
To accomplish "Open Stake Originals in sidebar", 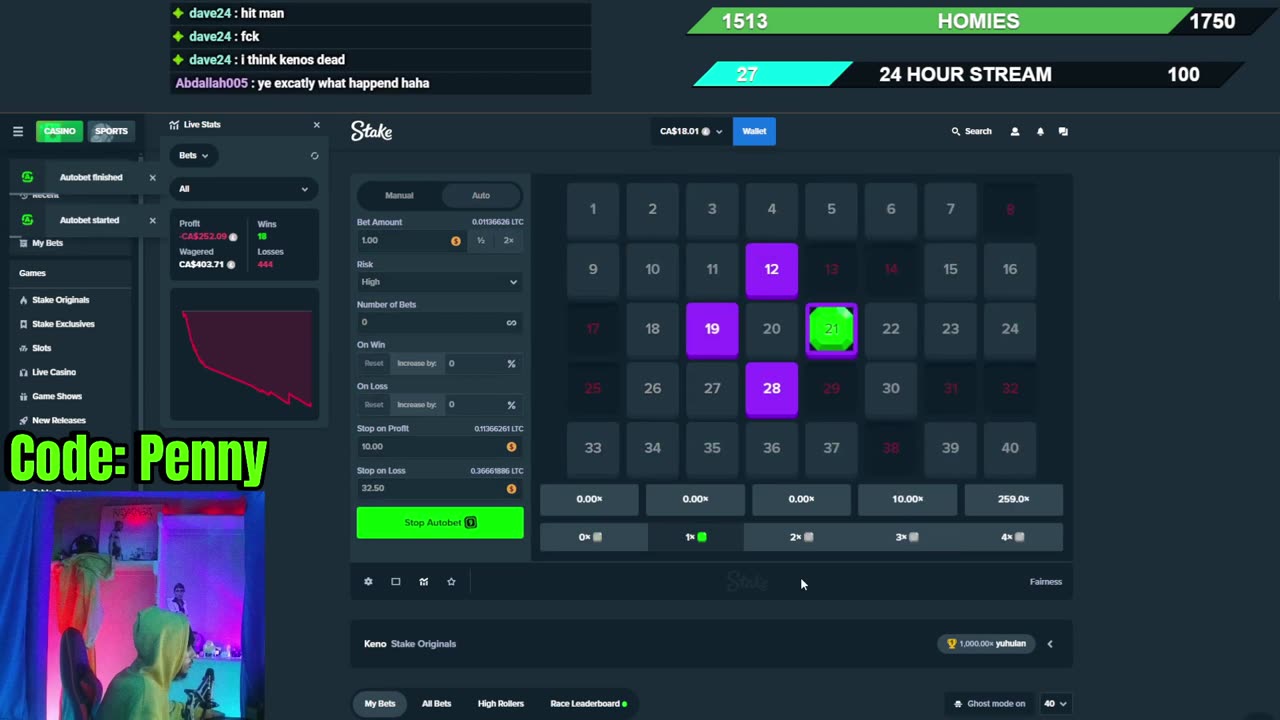I will pyautogui.click(x=61, y=300).
